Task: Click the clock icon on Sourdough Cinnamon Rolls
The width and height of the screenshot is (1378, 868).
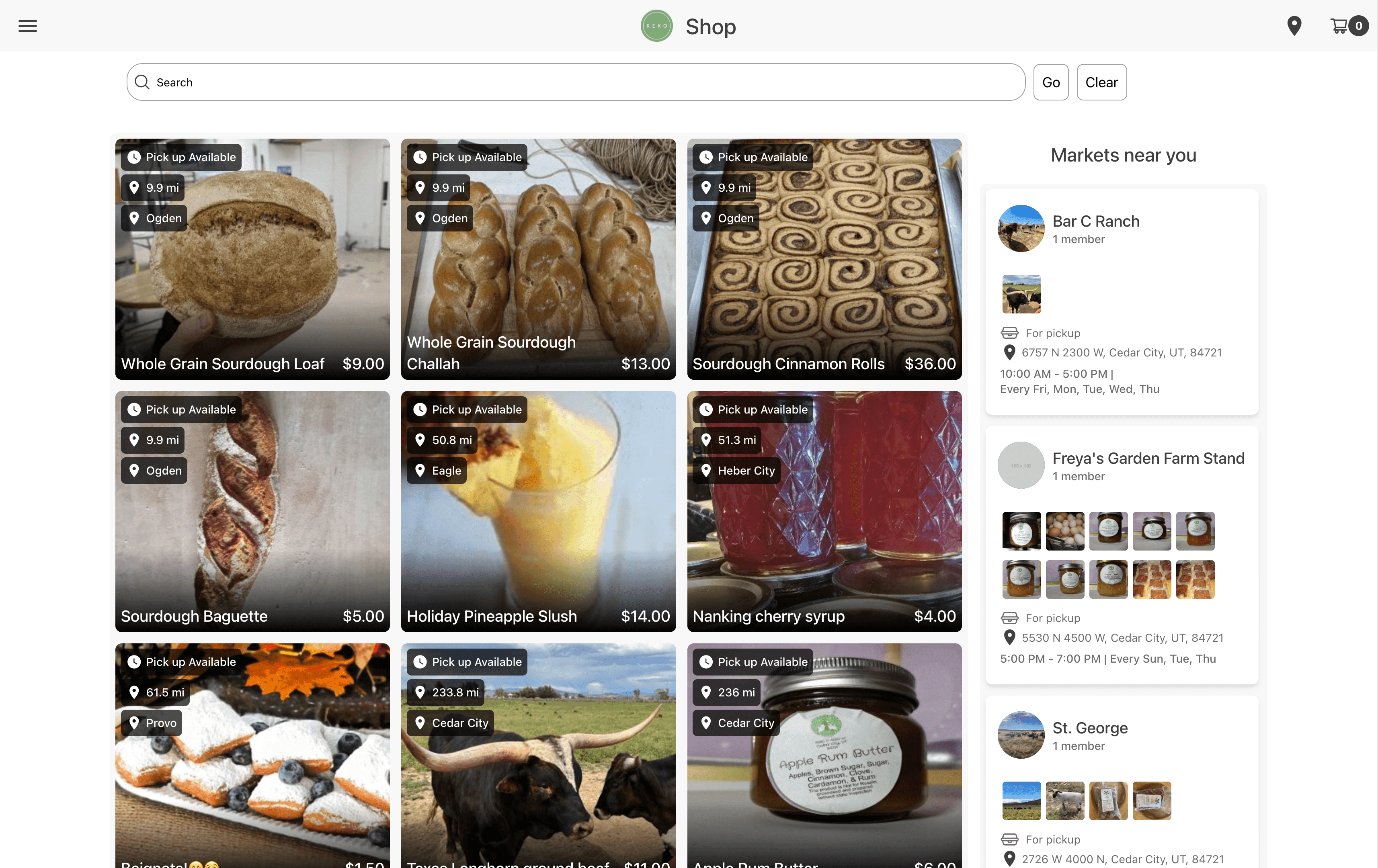Action: tap(706, 157)
